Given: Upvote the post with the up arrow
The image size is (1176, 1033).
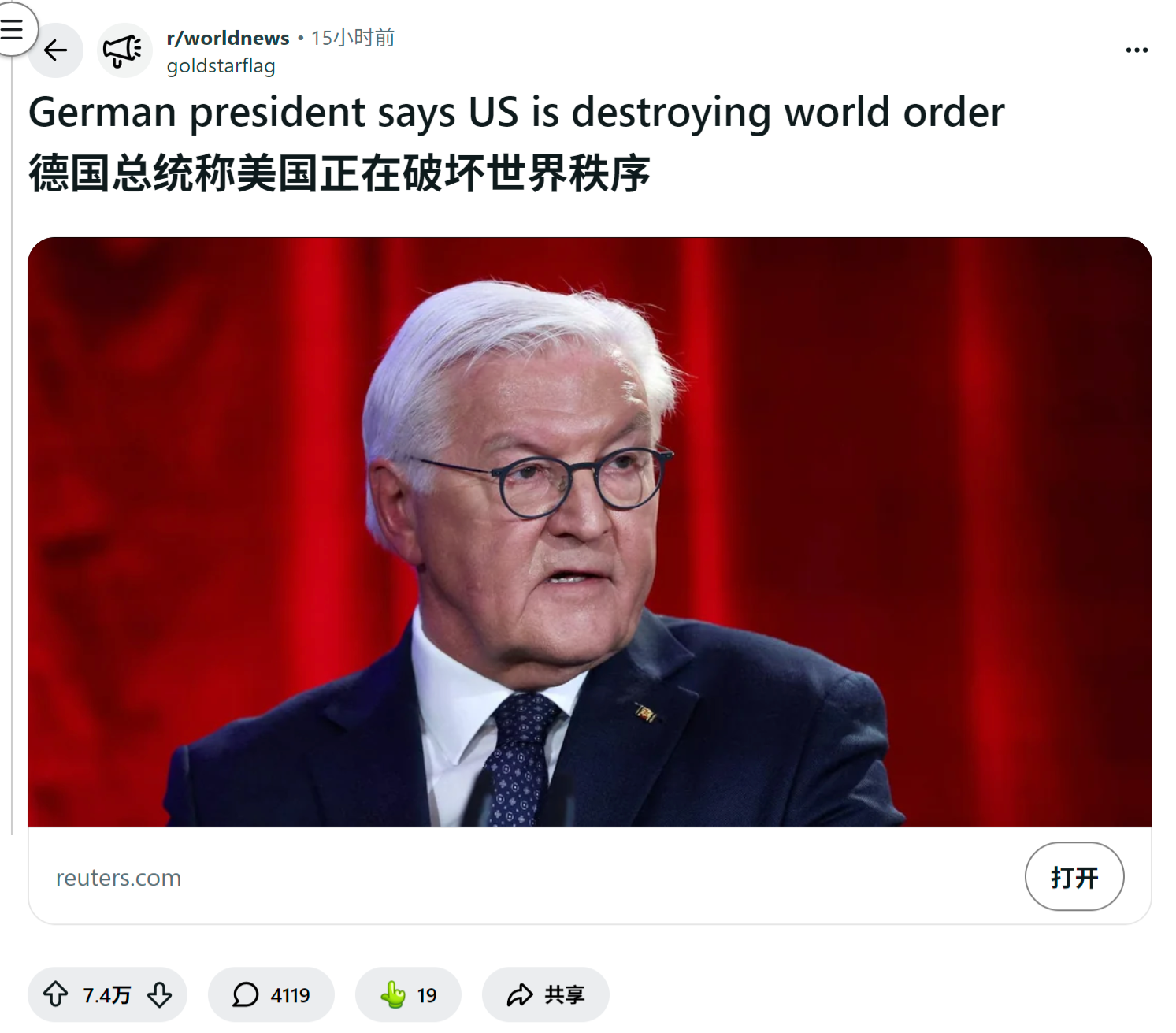Looking at the screenshot, I should 55,994.
